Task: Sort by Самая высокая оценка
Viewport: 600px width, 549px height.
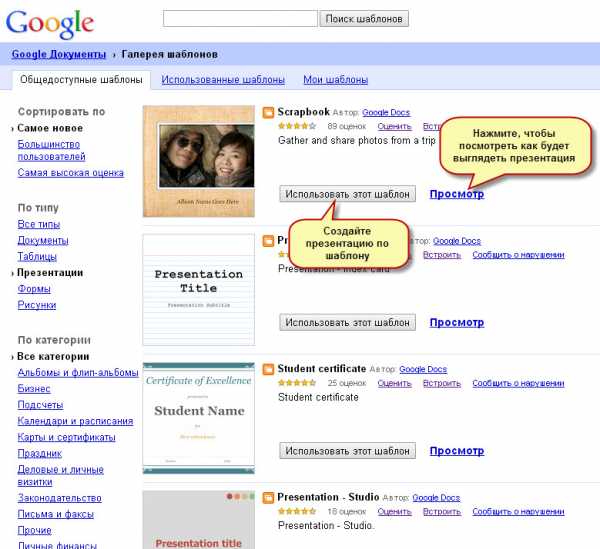Action: click(70, 173)
